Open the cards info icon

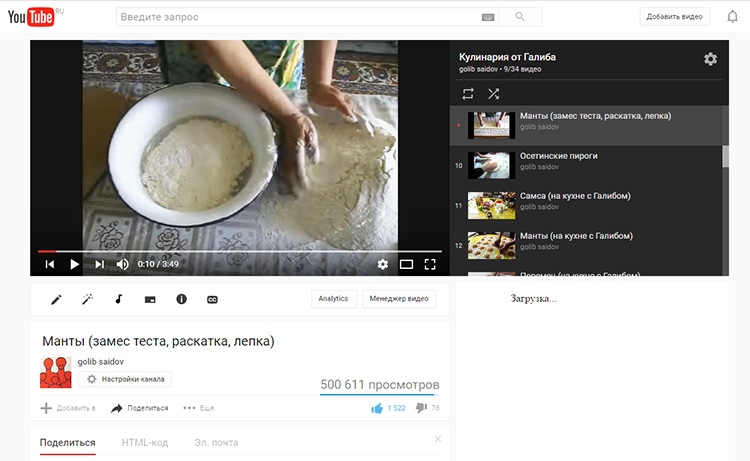tap(181, 299)
